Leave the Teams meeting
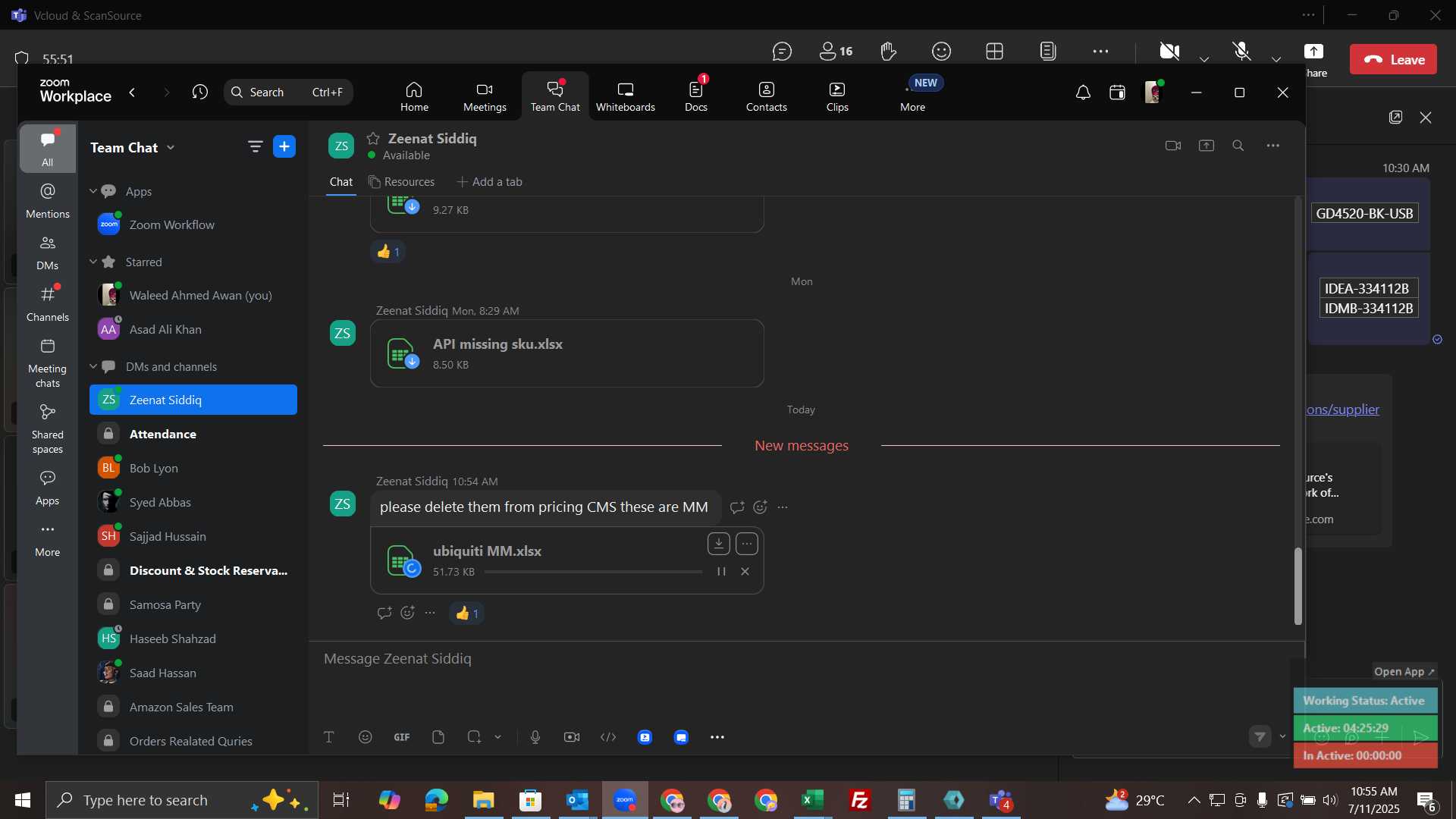 coord(1393,60)
